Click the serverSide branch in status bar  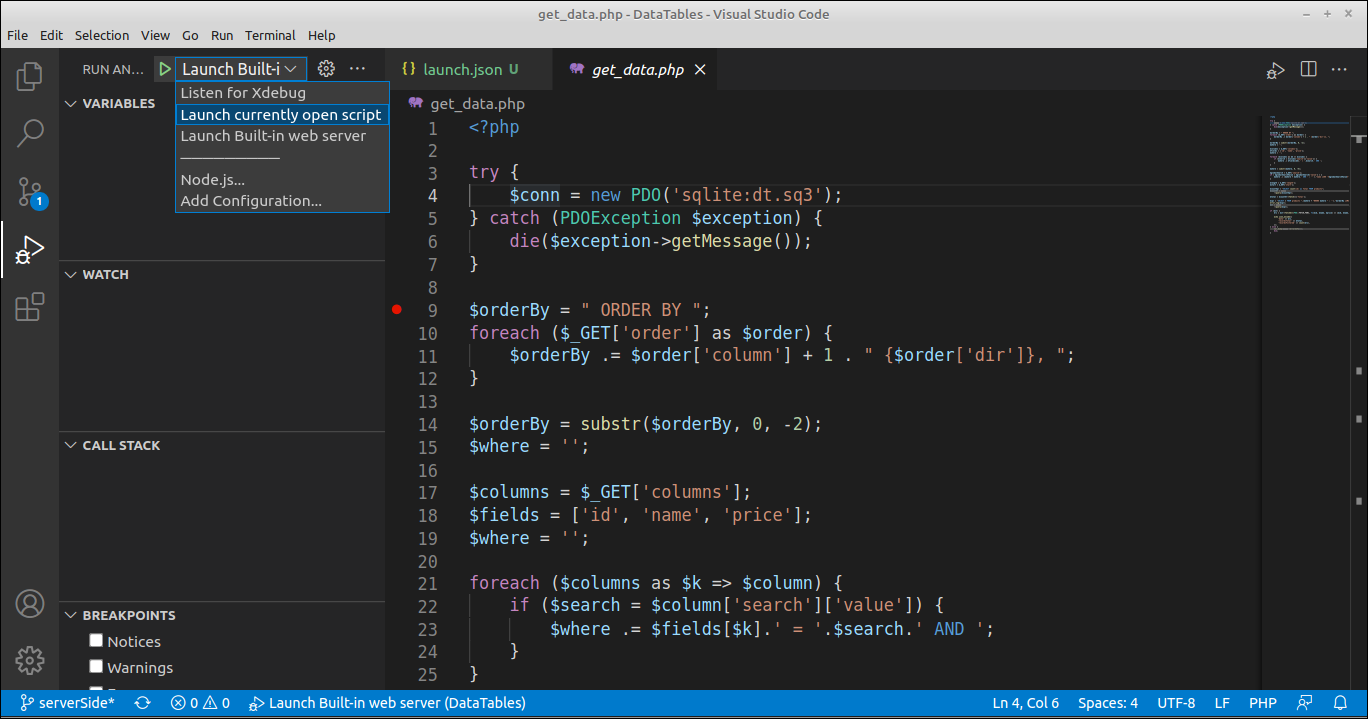pyautogui.click(x=68, y=703)
